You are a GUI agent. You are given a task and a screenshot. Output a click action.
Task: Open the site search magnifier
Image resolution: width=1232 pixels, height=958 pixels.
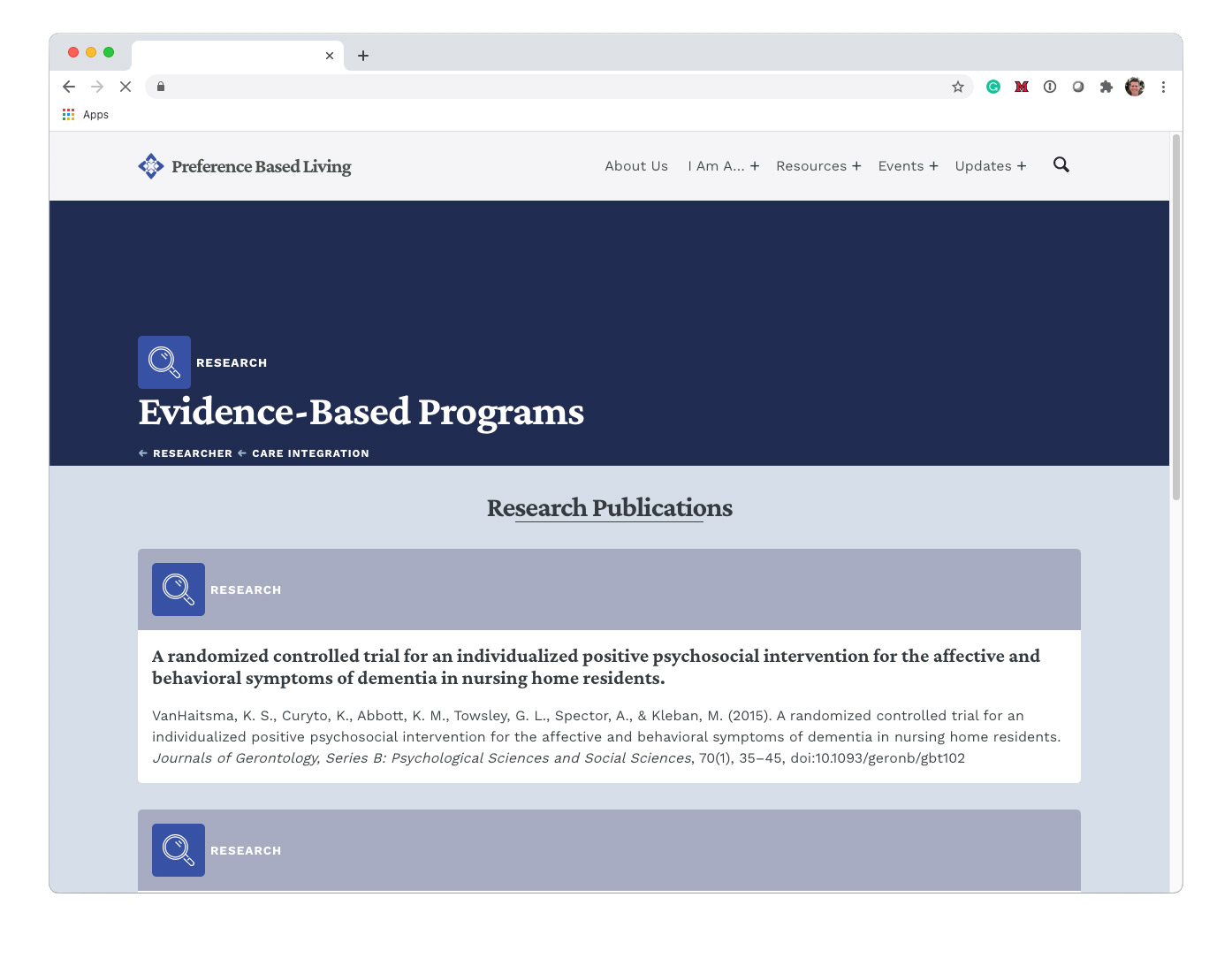pyautogui.click(x=1061, y=164)
